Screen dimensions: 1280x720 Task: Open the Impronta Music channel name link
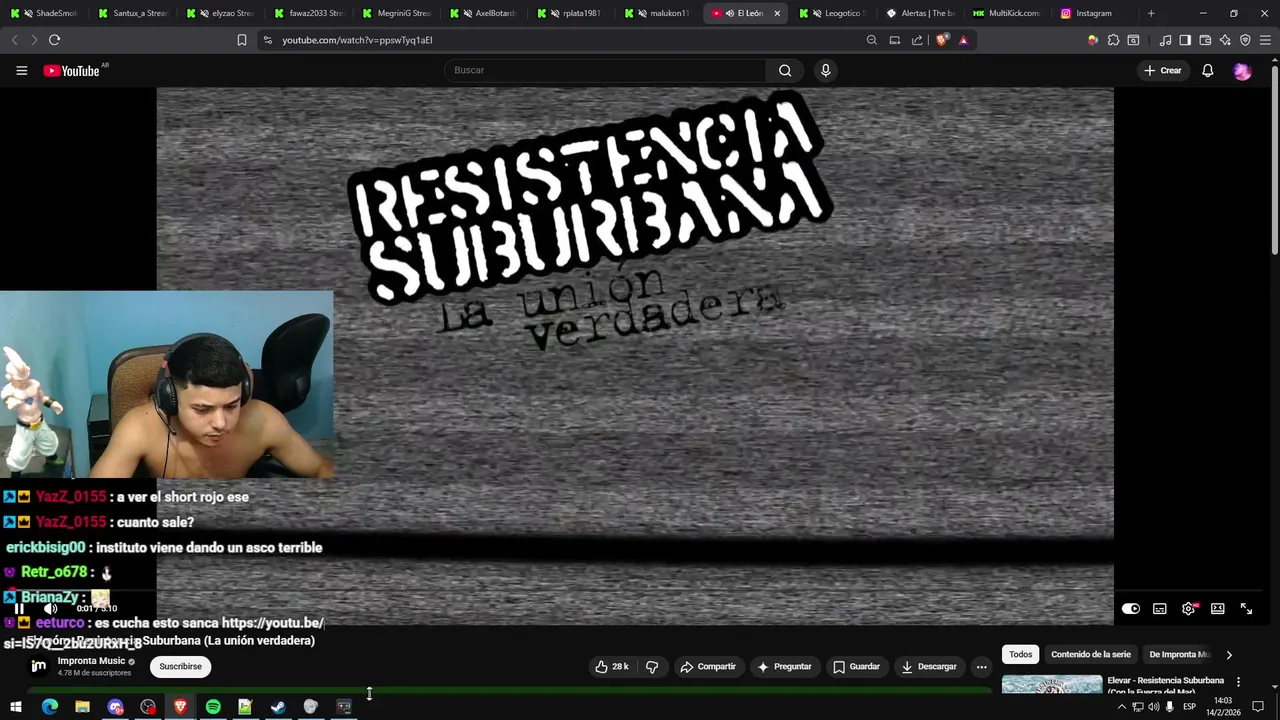(x=91, y=661)
